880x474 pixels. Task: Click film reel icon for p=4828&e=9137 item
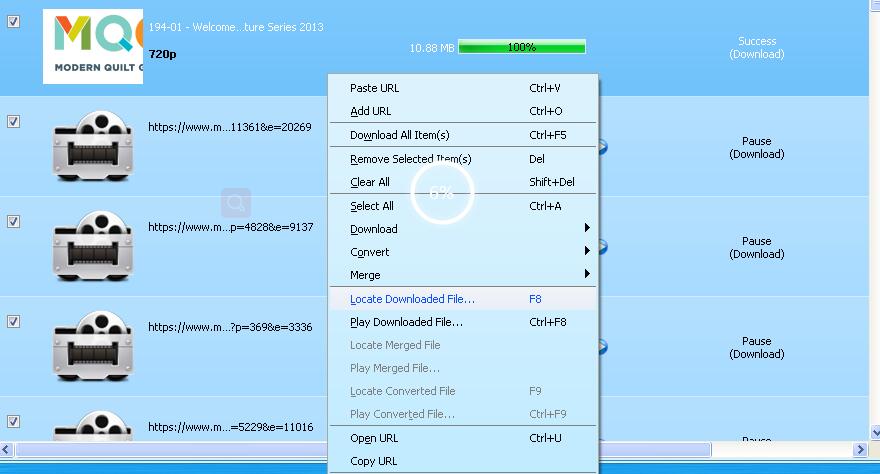93,246
